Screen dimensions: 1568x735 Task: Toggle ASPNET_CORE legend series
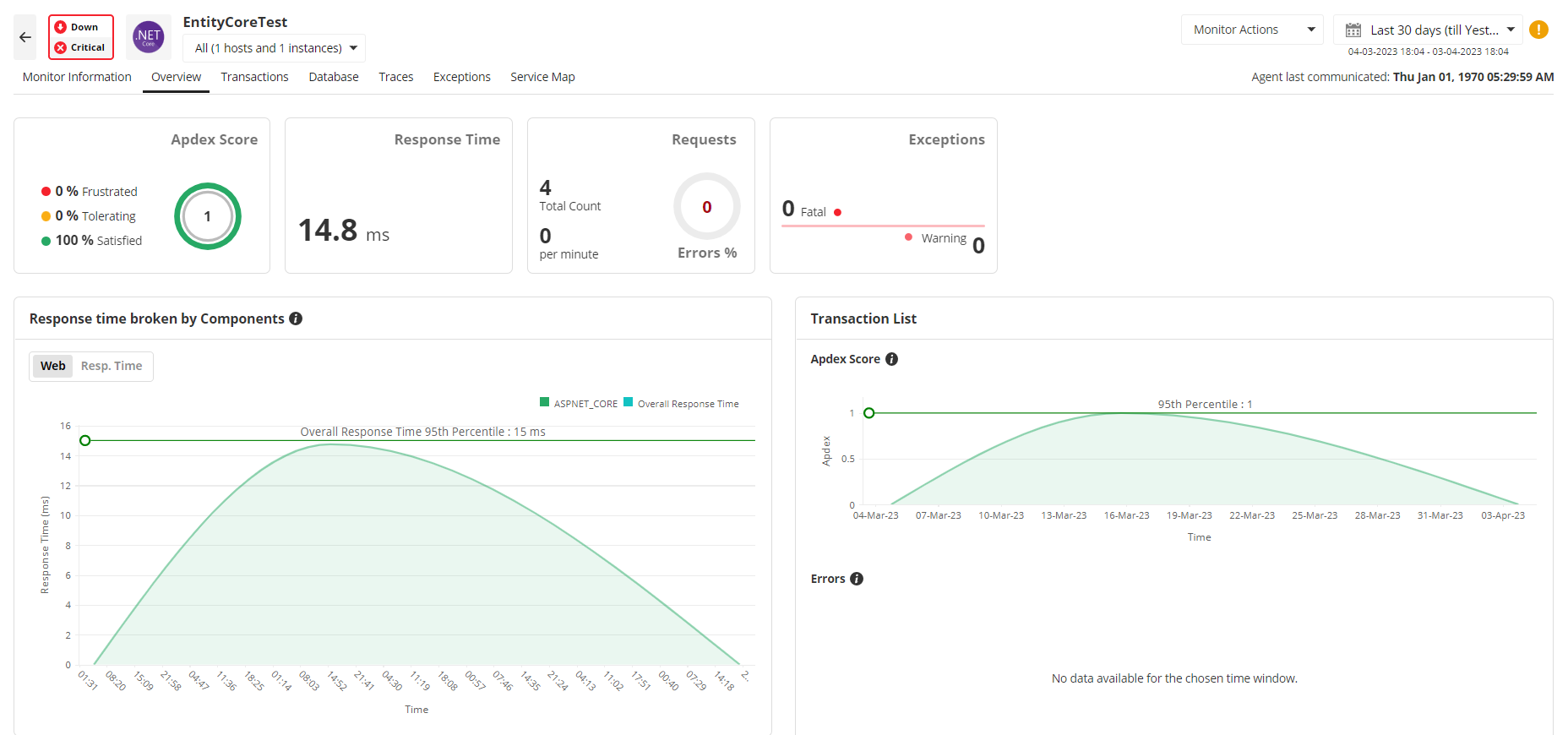pyautogui.click(x=579, y=404)
